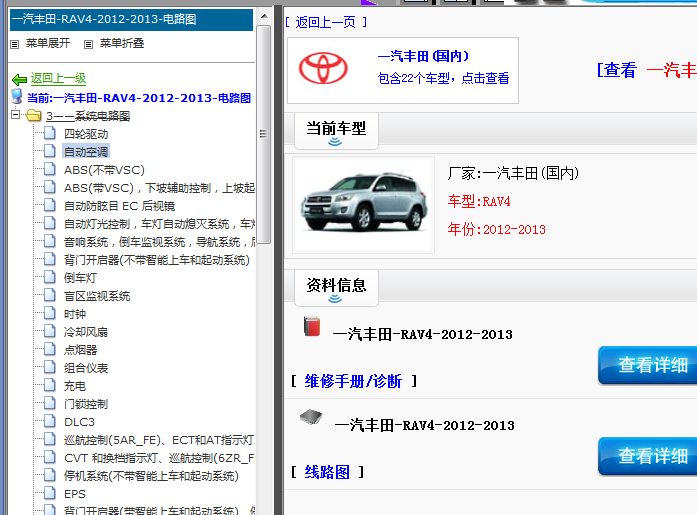This screenshot has height=515, width=697.
Task: Open 自动防眩目 EC 后视镜 item
Action: (119, 206)
